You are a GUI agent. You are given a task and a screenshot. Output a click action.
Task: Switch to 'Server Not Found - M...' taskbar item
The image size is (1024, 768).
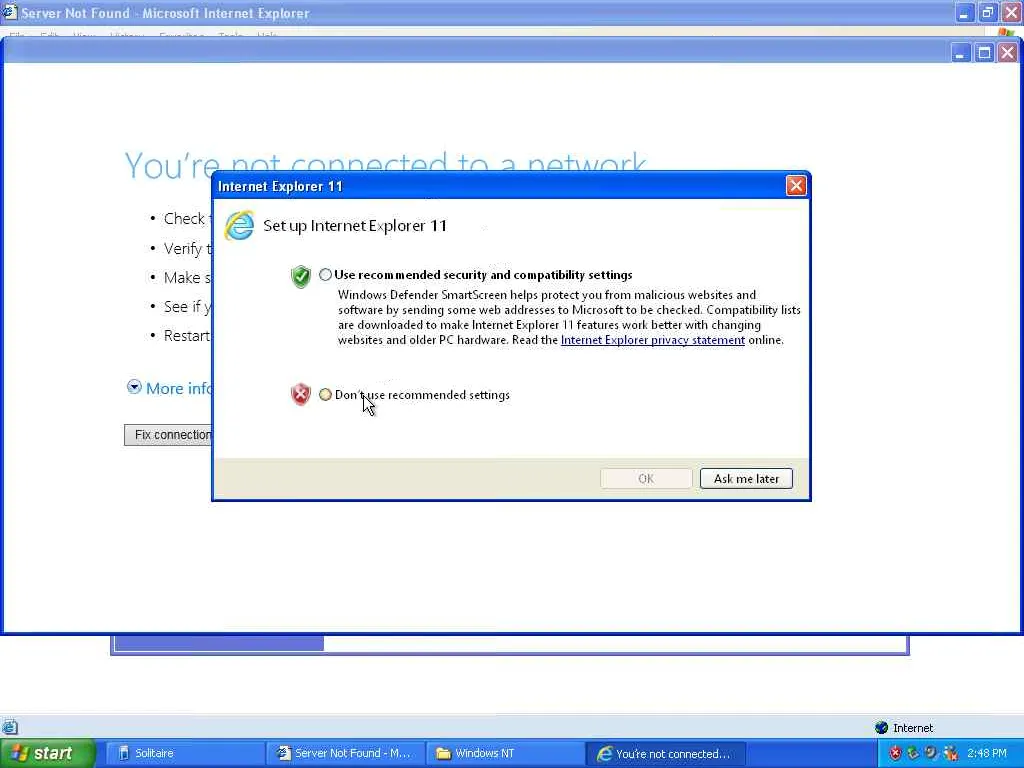[345, 753]
